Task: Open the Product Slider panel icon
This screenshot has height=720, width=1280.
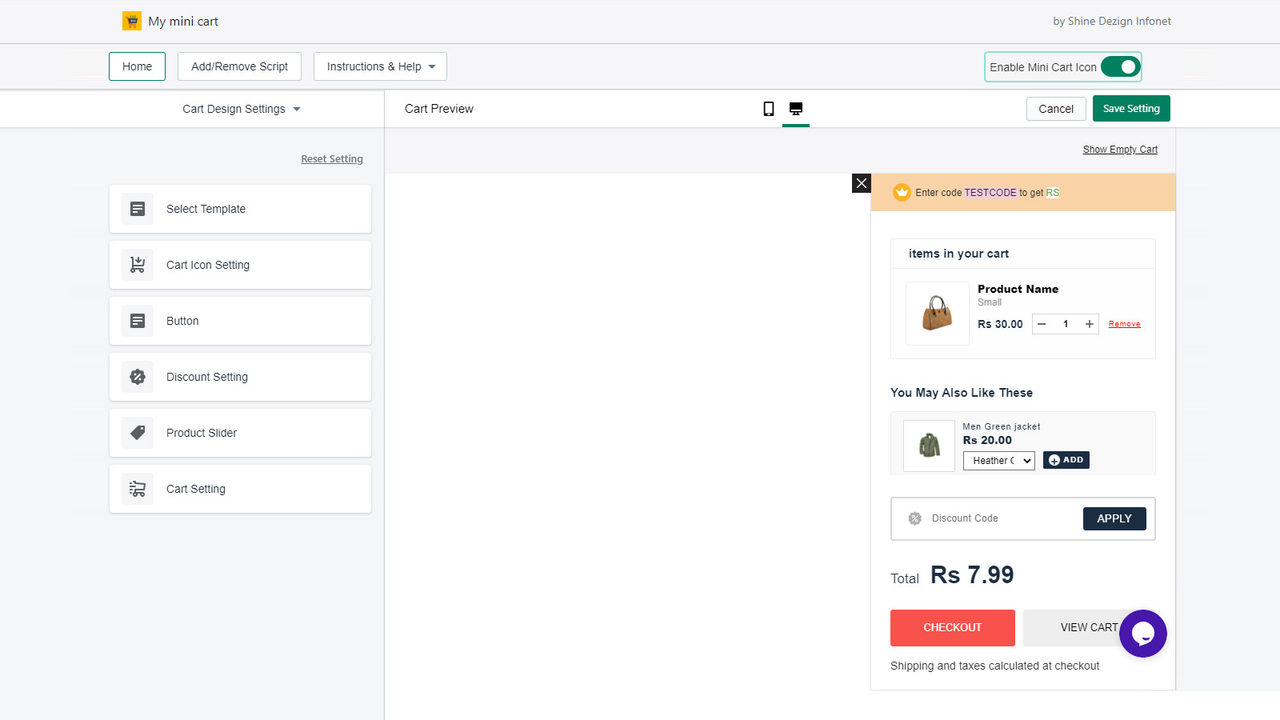Action: pos(137,432)
